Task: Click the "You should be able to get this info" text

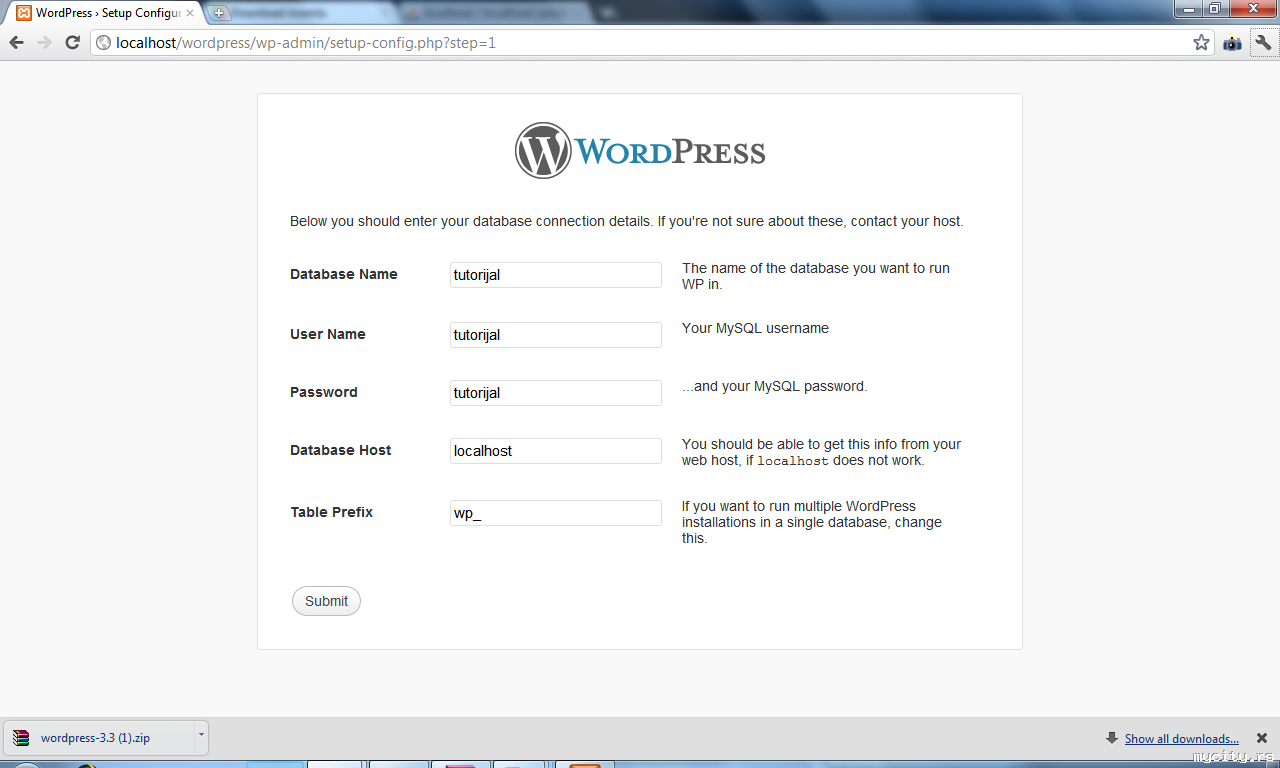Action: click(x=822, y=452)
